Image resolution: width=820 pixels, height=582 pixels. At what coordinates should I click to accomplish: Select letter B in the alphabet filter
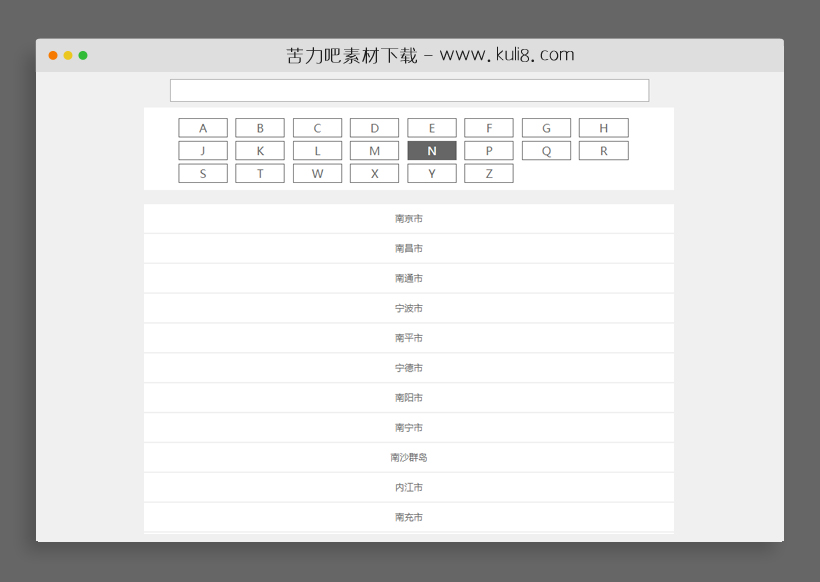point(260,127)
